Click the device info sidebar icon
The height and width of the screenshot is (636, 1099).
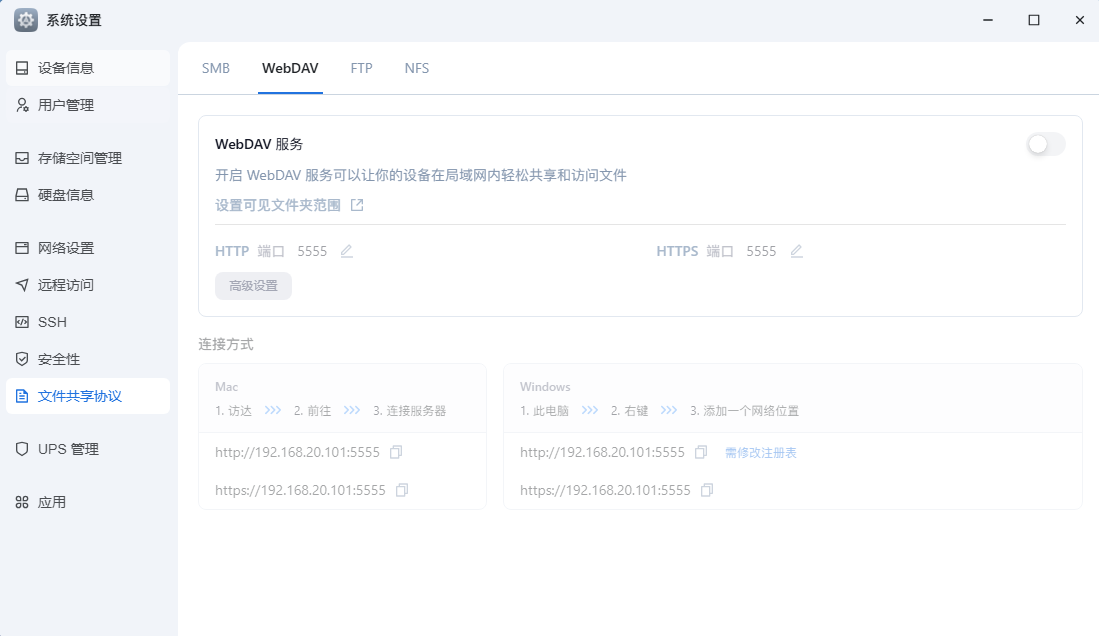[x=22, y=68]
